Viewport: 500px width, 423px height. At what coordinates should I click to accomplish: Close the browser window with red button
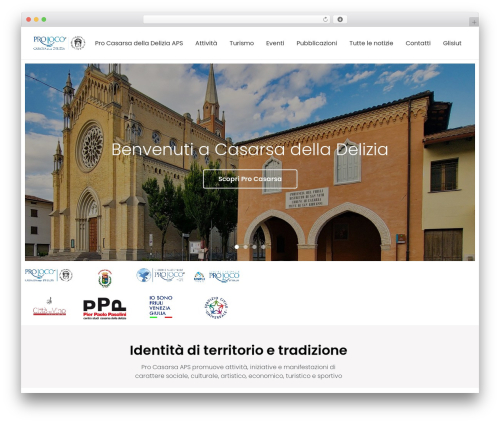pyautogui.click(x=29, y=20)
